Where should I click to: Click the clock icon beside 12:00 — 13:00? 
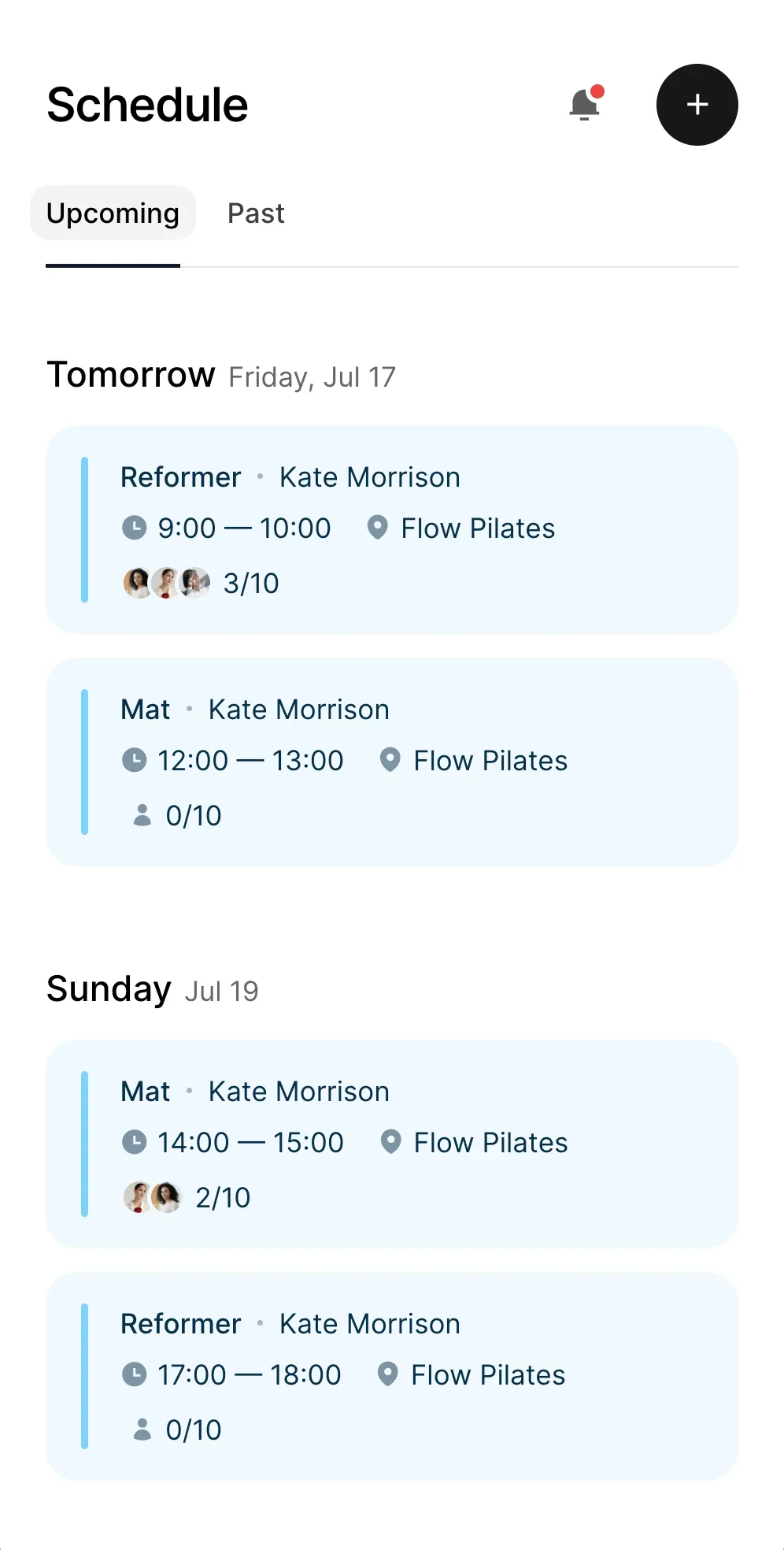click(135, 760)
